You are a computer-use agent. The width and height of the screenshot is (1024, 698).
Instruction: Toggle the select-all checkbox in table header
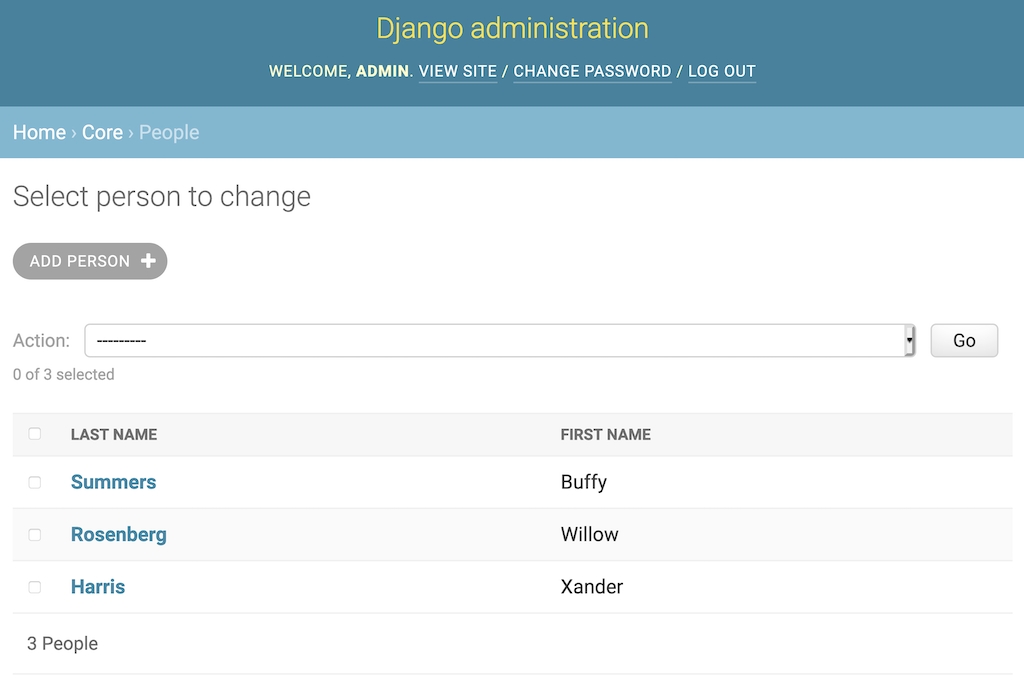pos(35,434)
